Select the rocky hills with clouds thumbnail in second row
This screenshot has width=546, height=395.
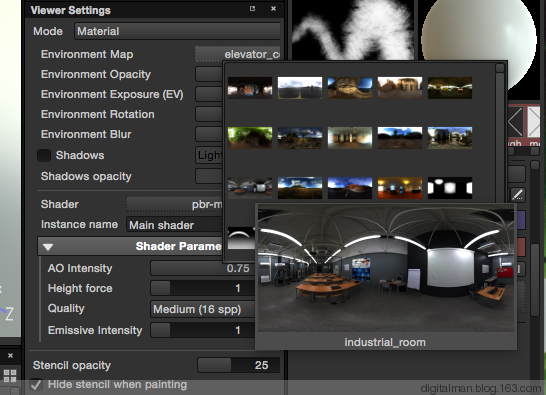click(300, 138)
